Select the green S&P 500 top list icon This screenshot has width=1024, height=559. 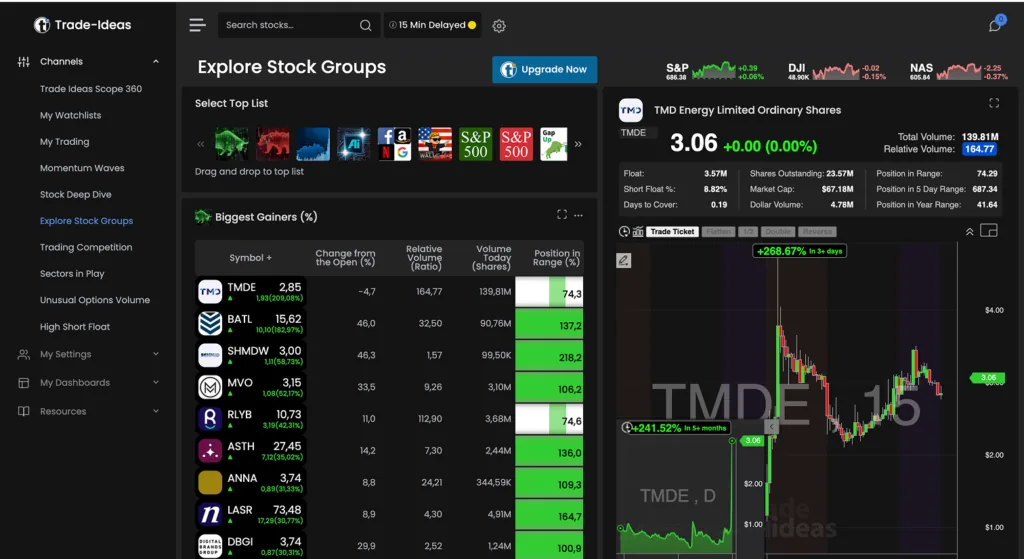tap(475, 144)
